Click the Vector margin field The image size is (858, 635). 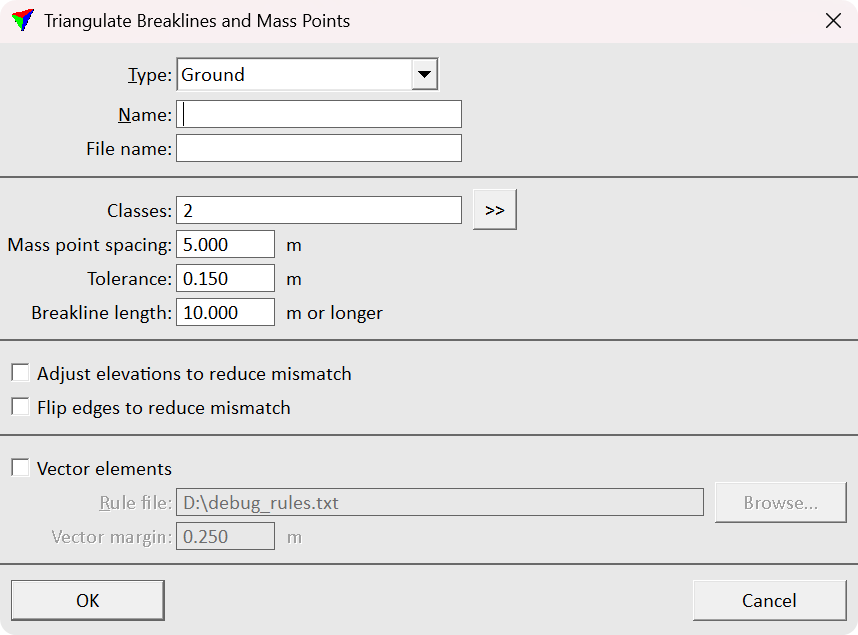point(225,537)
